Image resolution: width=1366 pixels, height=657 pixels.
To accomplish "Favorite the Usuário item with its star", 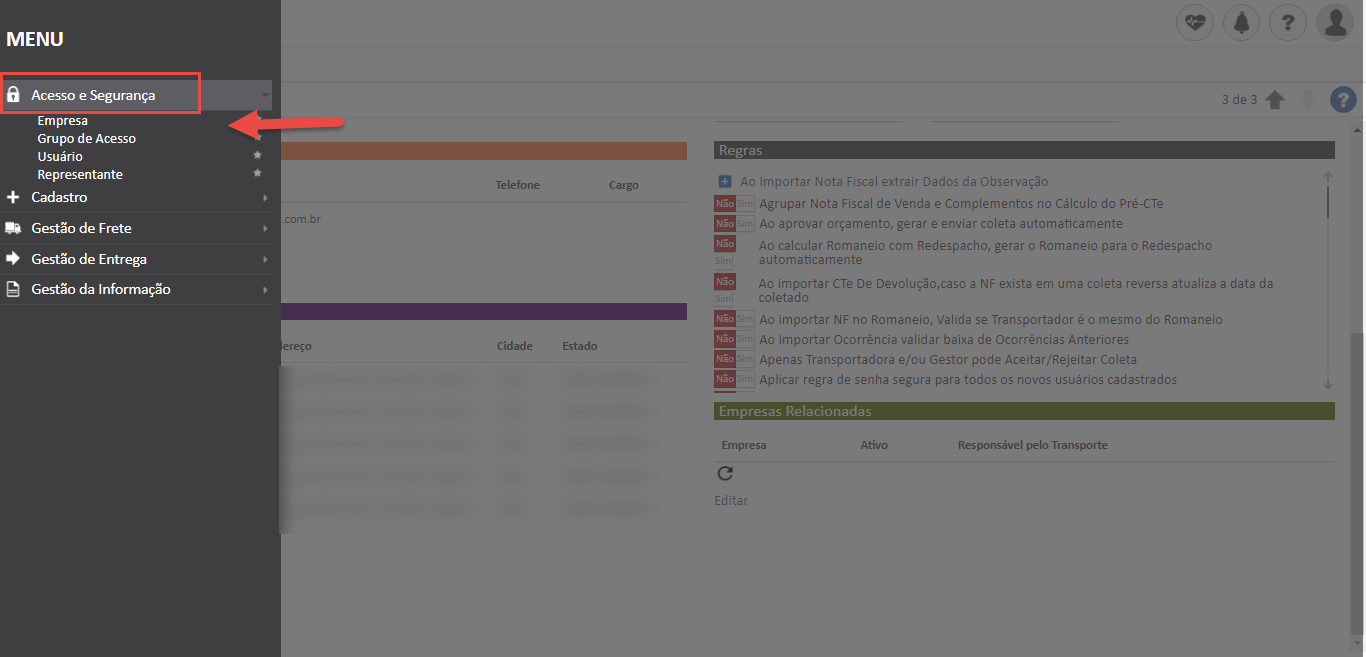I will click(x=257, y=156).
